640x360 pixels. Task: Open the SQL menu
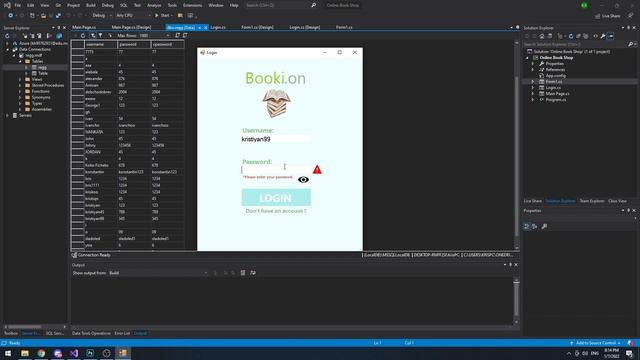124,5
